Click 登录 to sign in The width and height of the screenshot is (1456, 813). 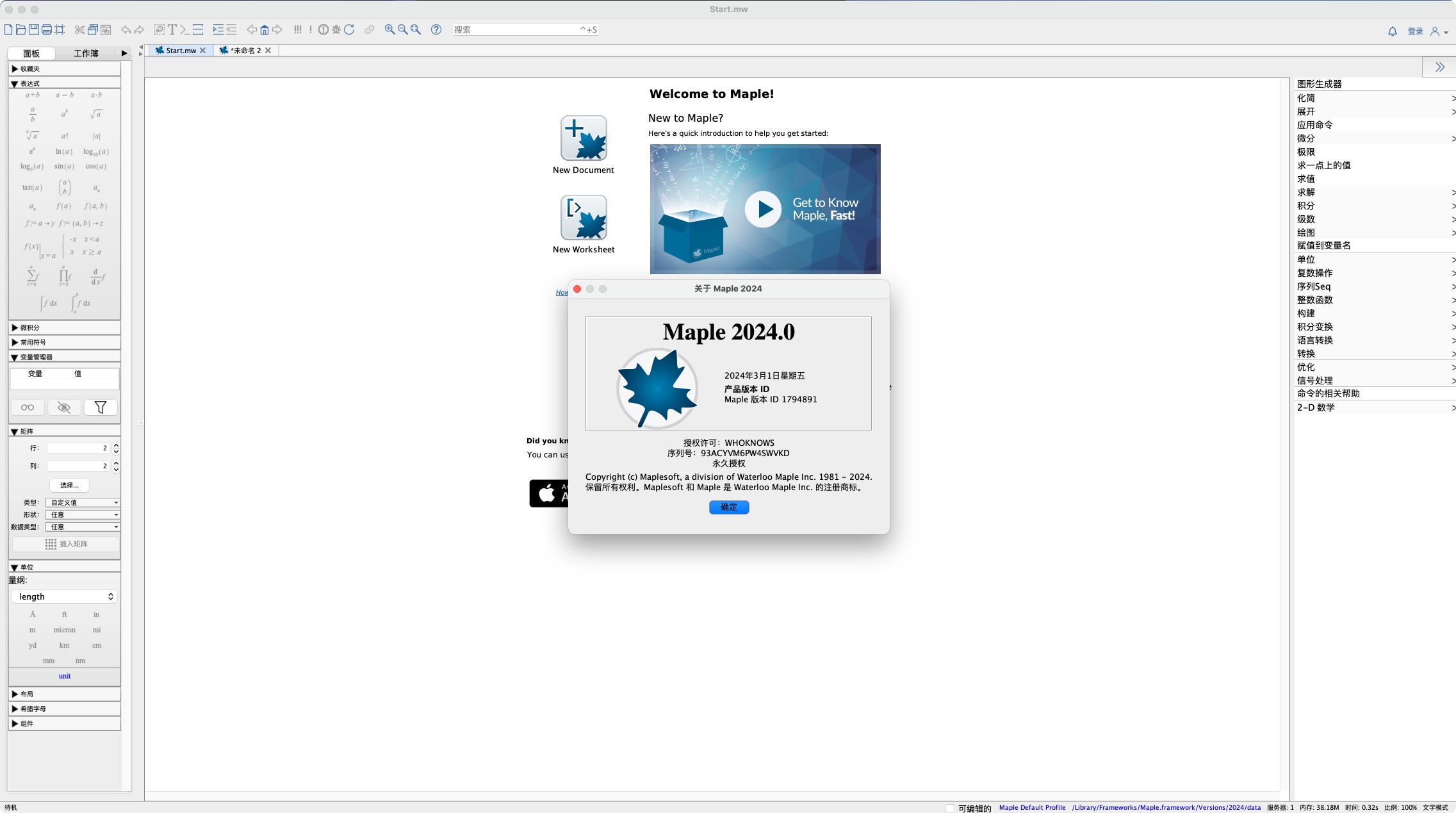pyautogui.click(x=1416, y=31)
